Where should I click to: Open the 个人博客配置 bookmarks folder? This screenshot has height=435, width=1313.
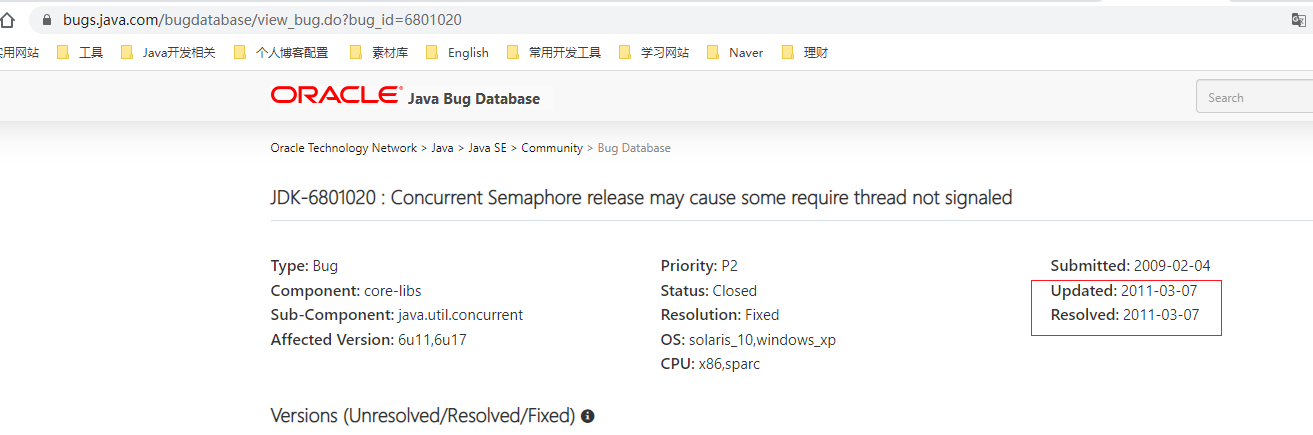(281, 53)
